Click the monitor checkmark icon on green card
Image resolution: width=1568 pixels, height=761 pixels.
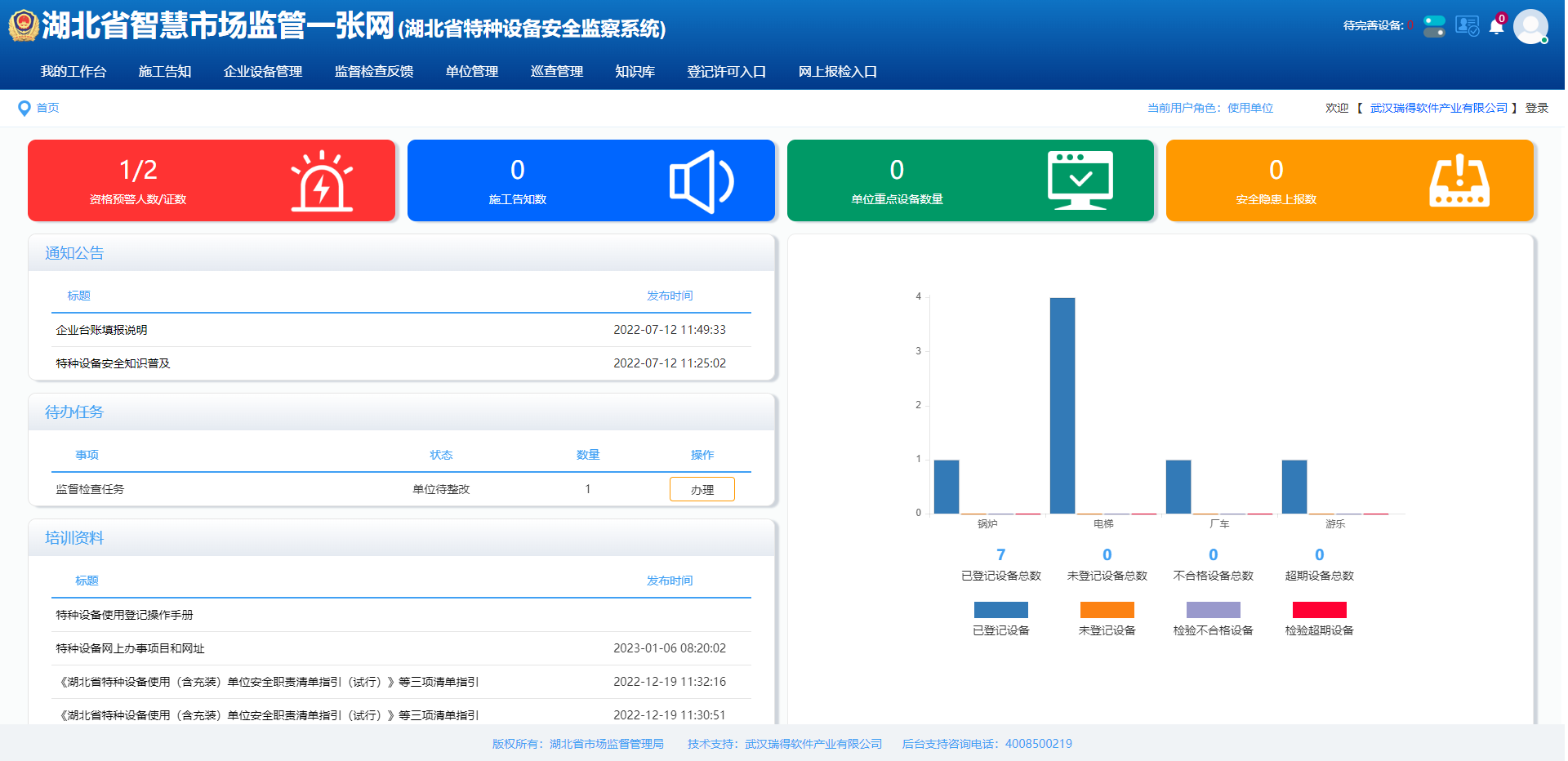pos(1080,180)
